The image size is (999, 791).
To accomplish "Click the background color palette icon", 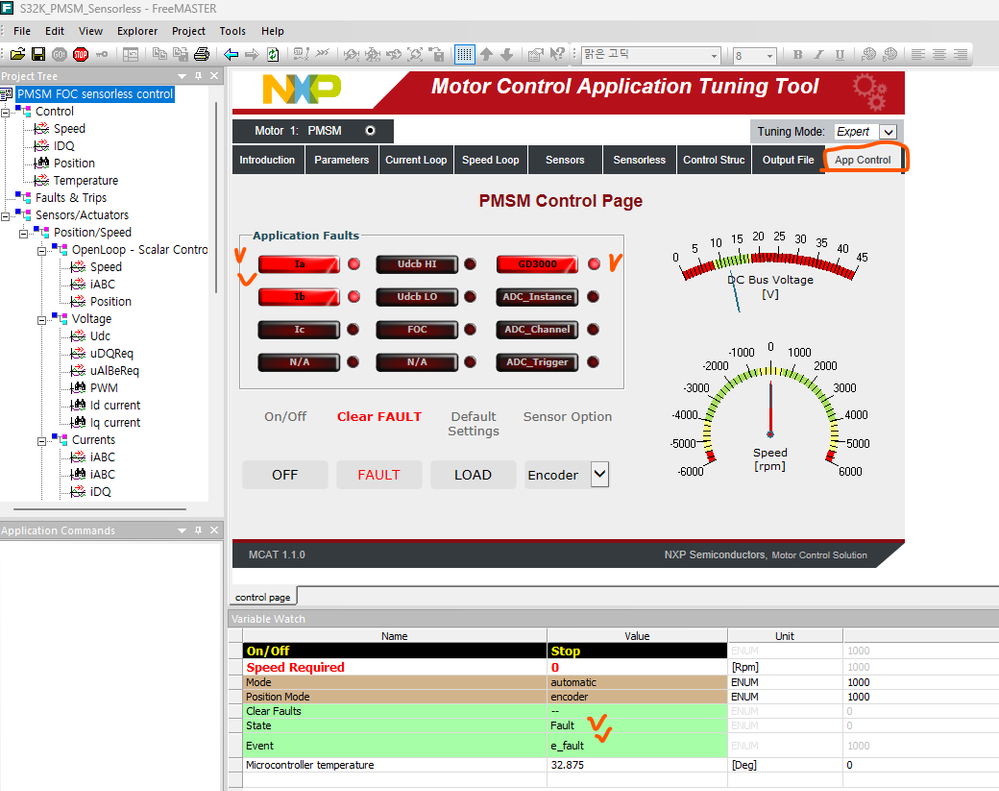I will pos(890,55).
